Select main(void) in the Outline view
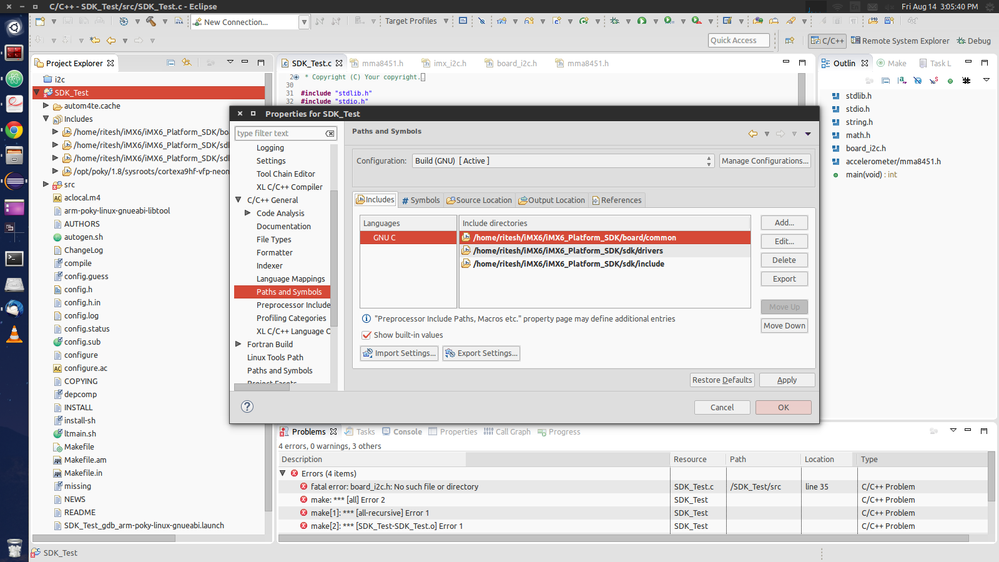Viewport: 999px width, 562px height. pos(870,175)
